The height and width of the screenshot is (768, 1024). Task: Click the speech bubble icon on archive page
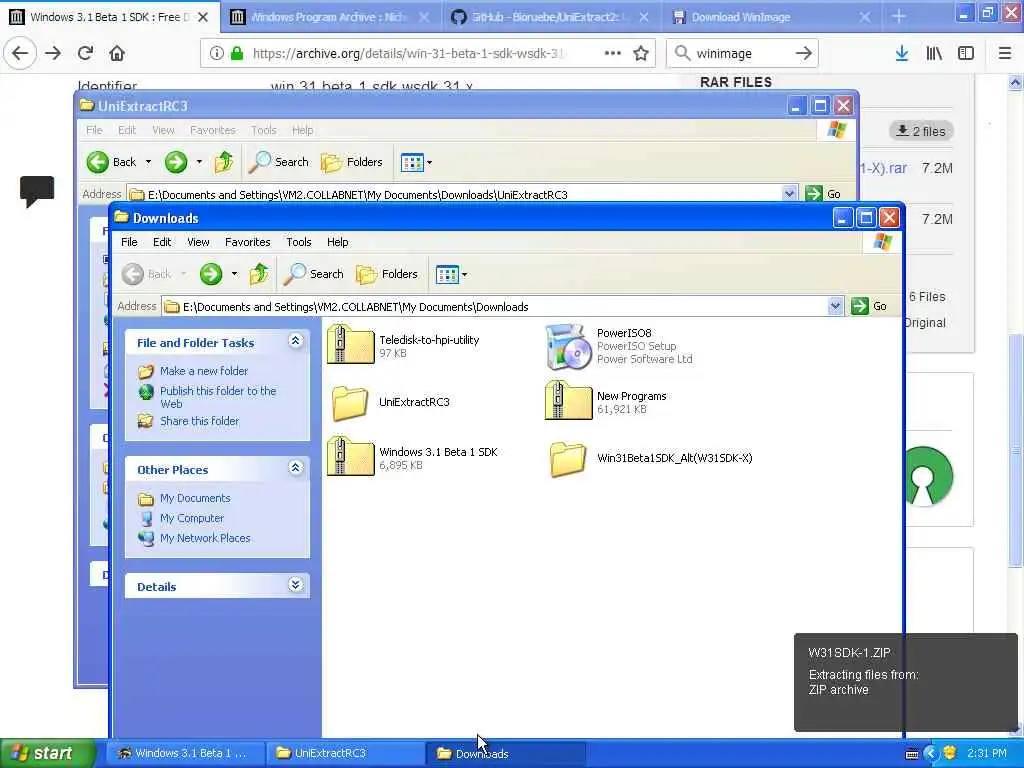click(x=37, y=191)
